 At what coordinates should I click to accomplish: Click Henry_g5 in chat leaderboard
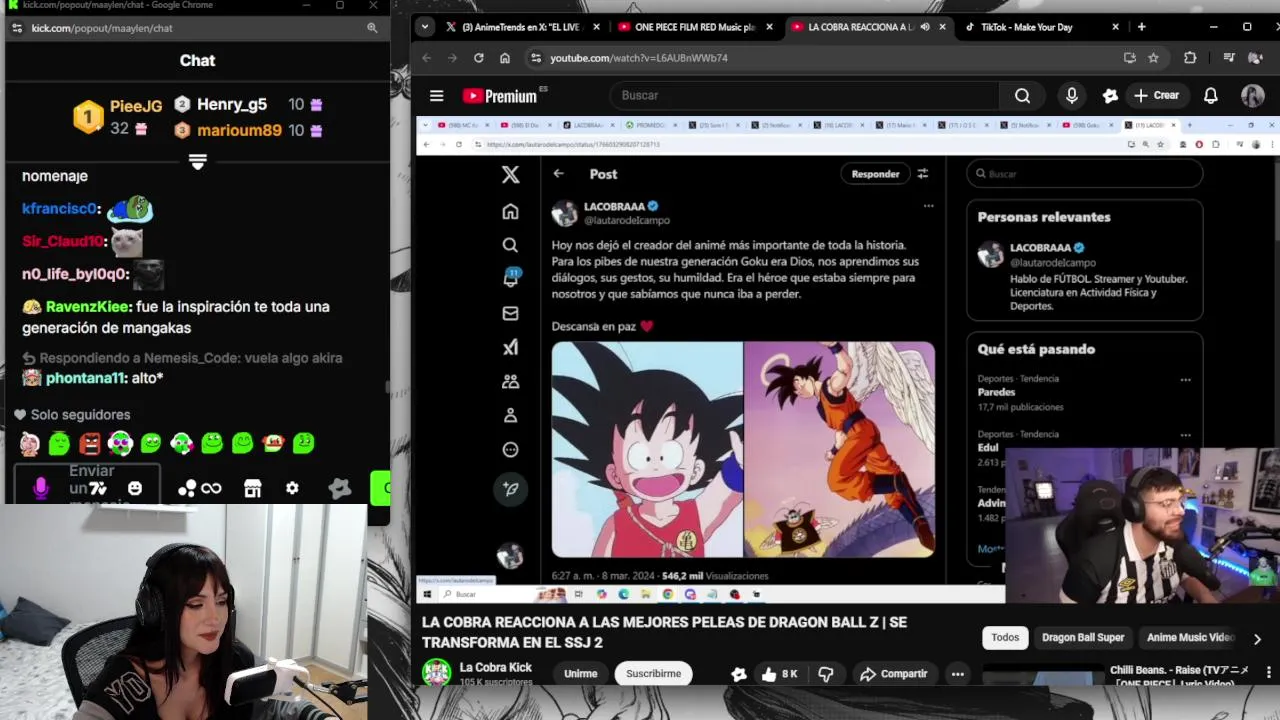point(232,104)
